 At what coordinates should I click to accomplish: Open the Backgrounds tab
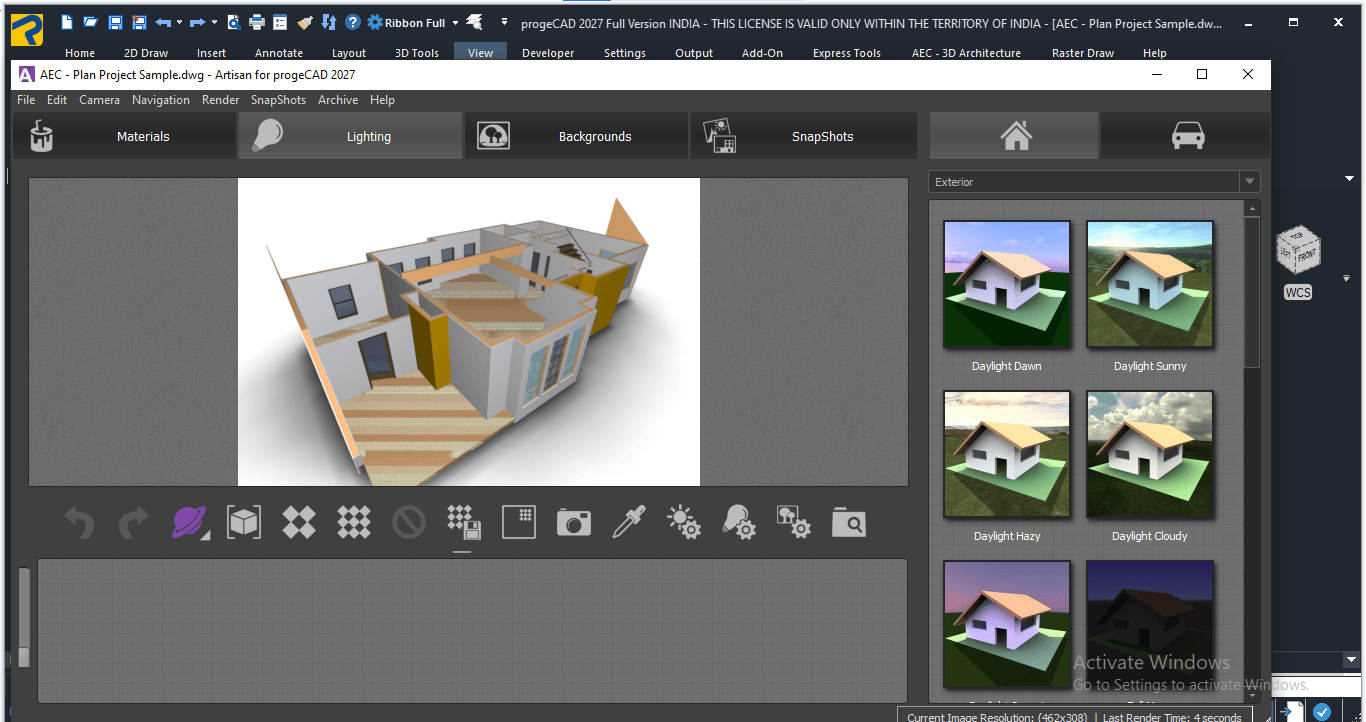[x=576, y=136]
